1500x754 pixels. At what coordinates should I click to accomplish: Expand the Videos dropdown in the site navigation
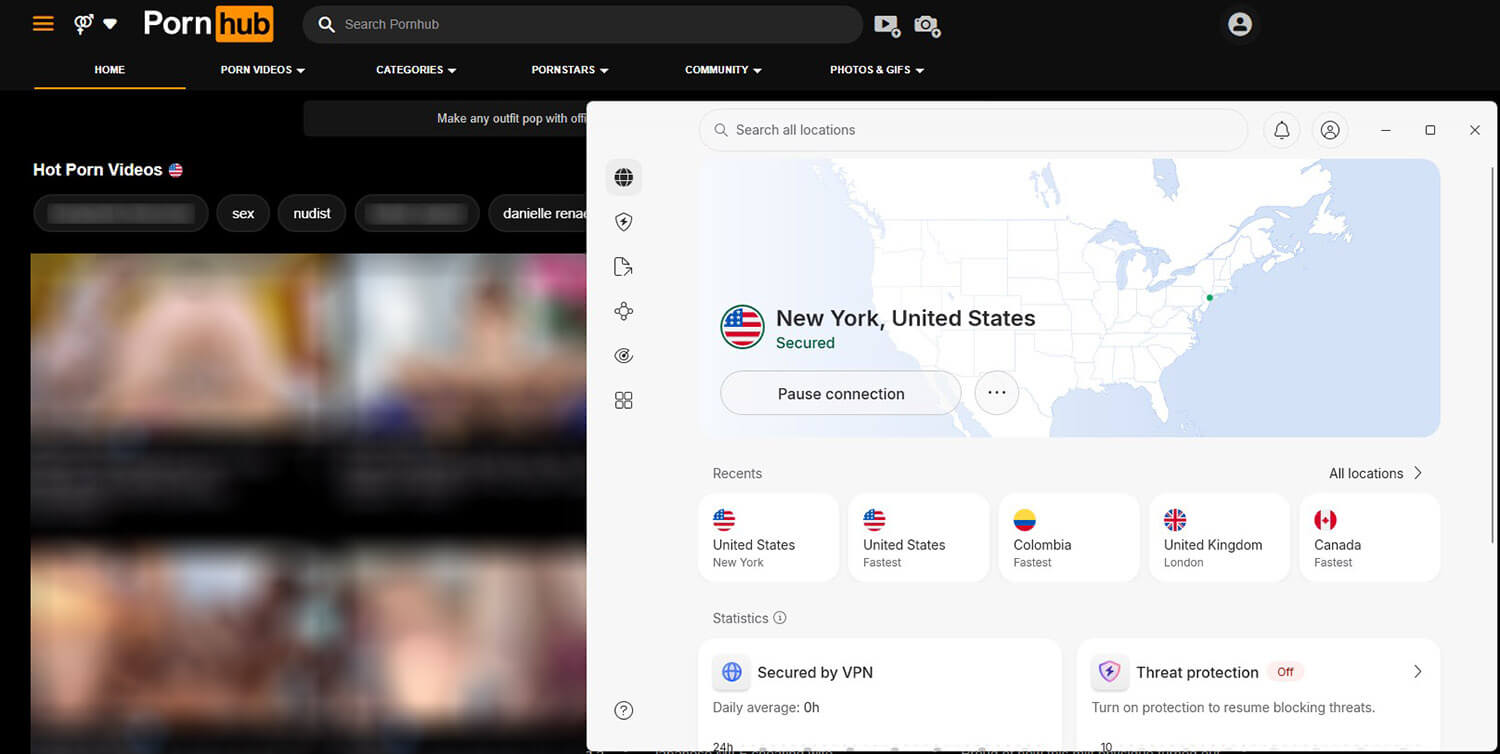(x=263, y=70)
